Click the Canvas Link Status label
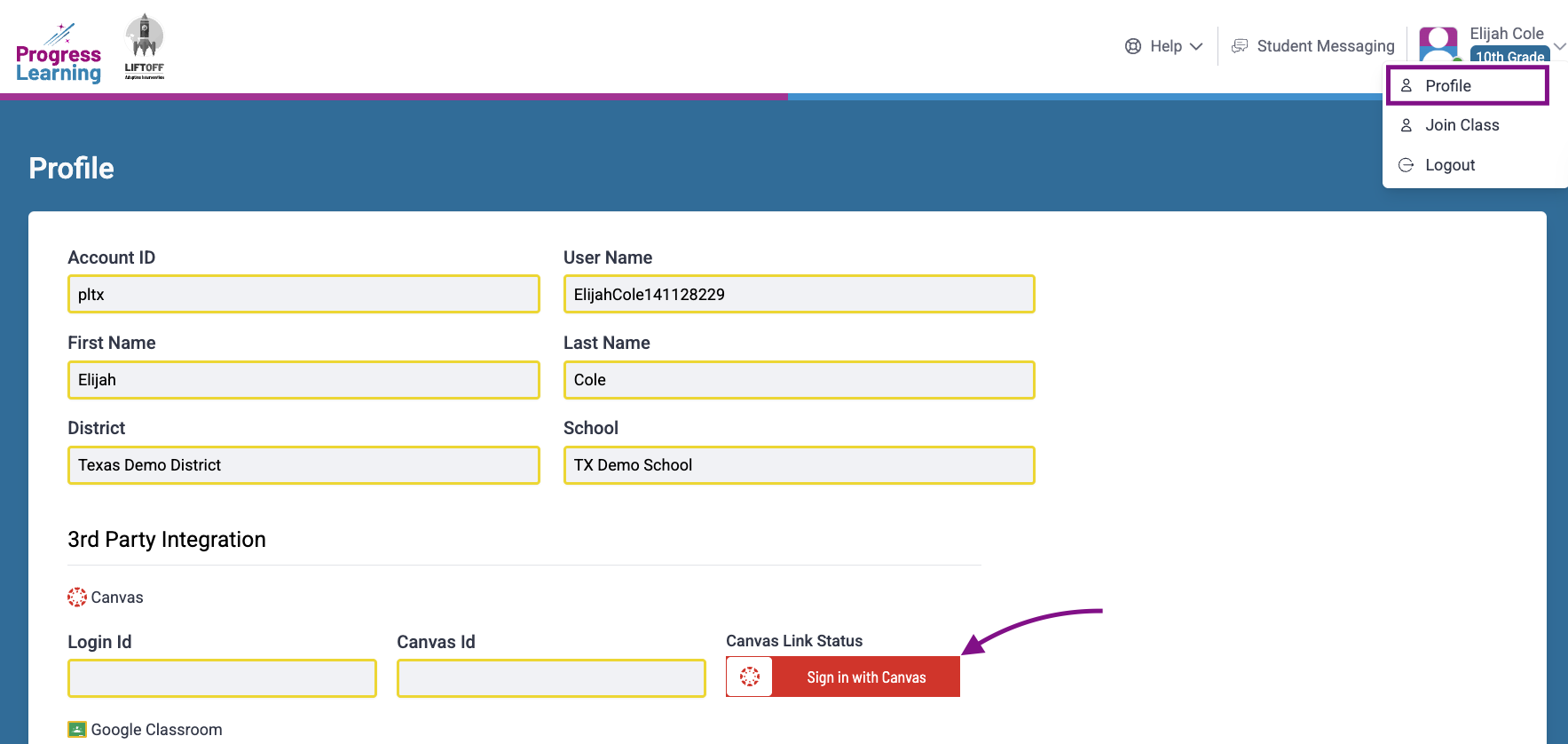This screenshot has width=1568, height=744. pyautogui.click(x=794, y=641)
